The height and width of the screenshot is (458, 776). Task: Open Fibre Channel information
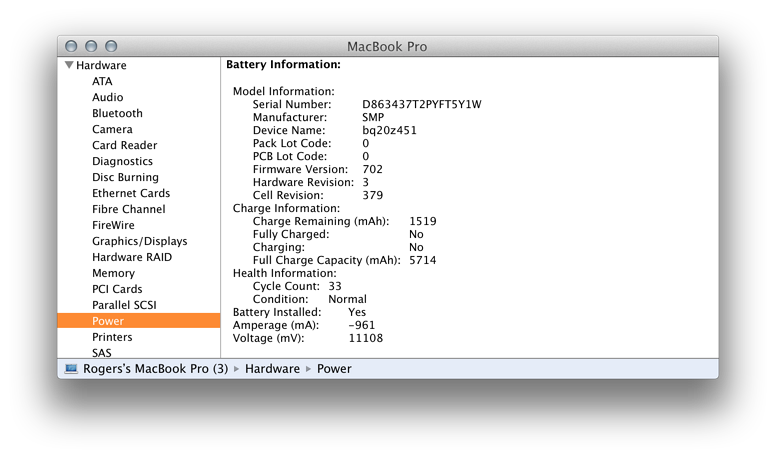129,209
